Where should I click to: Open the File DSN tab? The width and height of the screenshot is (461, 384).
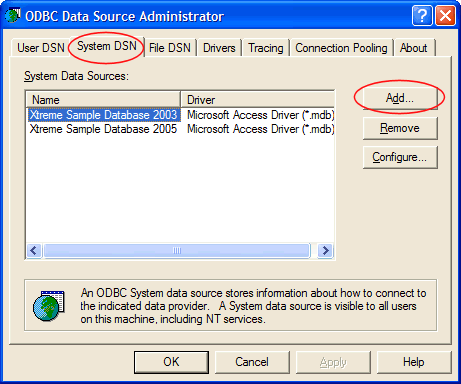(170, 48)
